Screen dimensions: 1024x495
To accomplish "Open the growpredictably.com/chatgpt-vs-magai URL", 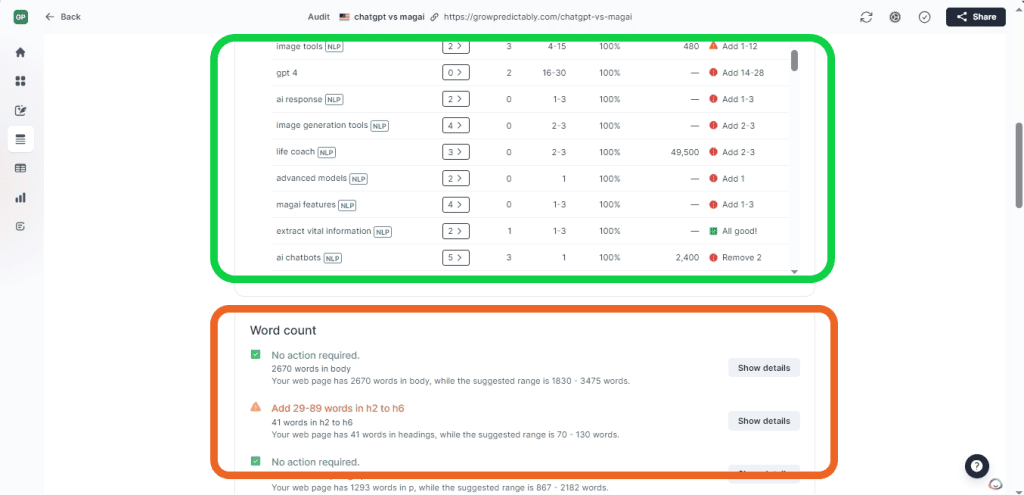I will (537, 17).
